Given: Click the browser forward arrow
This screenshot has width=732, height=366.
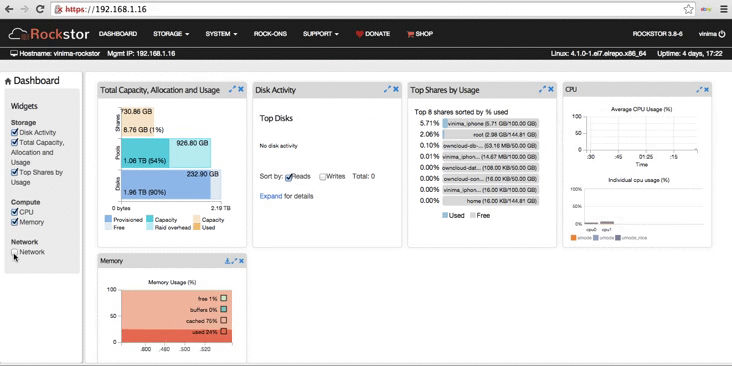Looking at the screenshot, I should point(25,9).
